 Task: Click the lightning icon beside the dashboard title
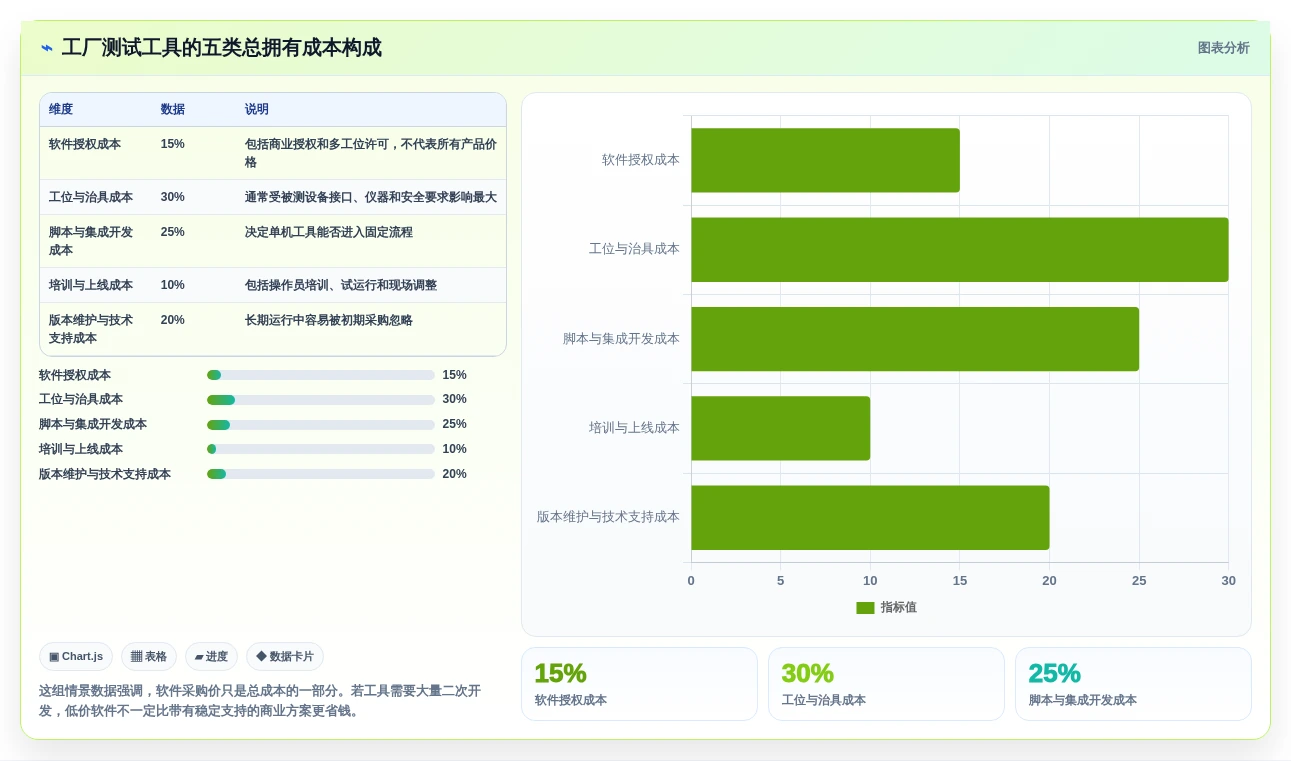pyautogui.click(x=47, y=48)
